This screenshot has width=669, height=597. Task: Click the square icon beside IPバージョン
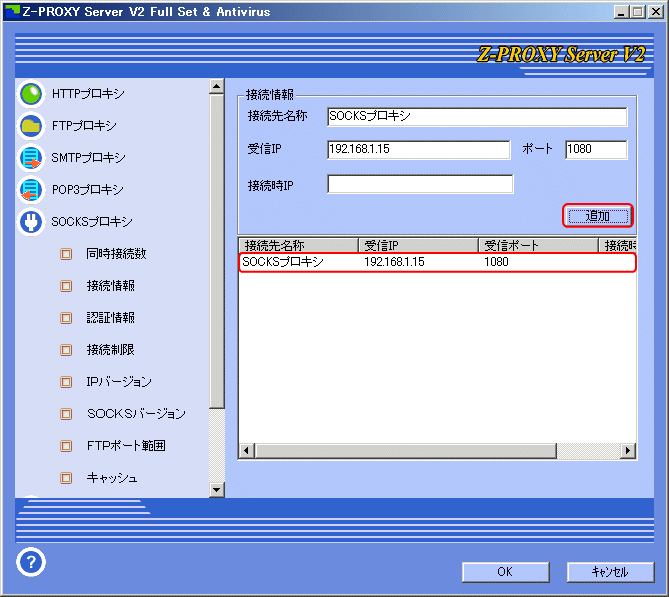coord(66,381)
